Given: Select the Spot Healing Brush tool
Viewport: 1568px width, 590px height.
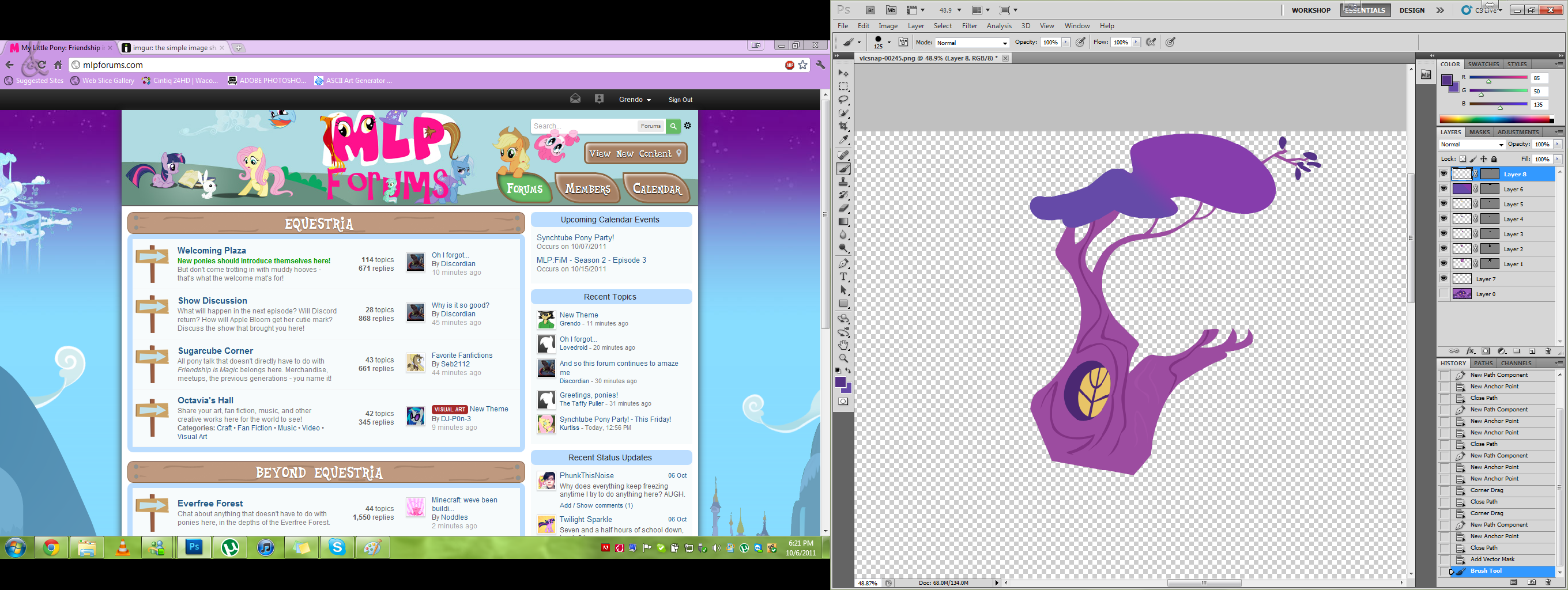Looking at the screenshot, I should [x=843, y=155].
